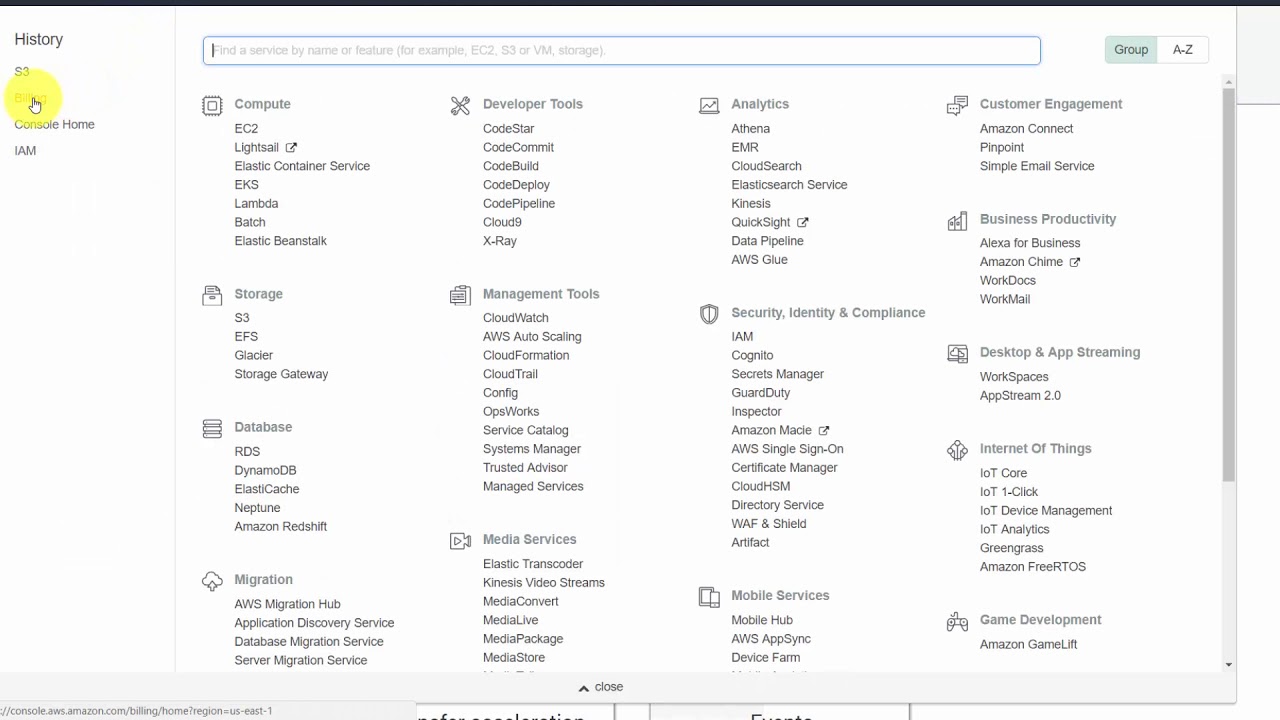Open the EC2 service
1280x720 pixels.
(x=246, y=128)
